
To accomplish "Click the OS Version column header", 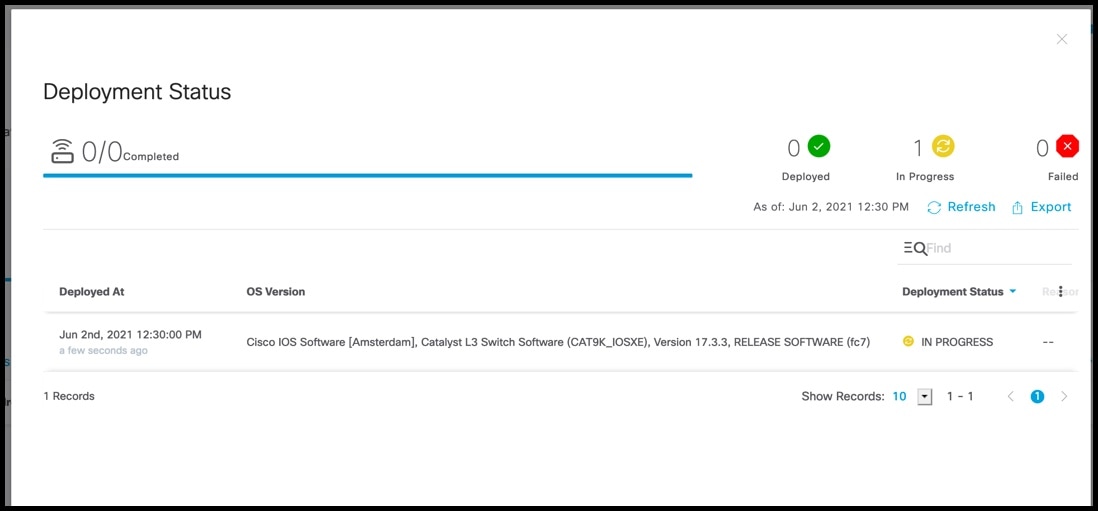I will click(x=275, y=291).
